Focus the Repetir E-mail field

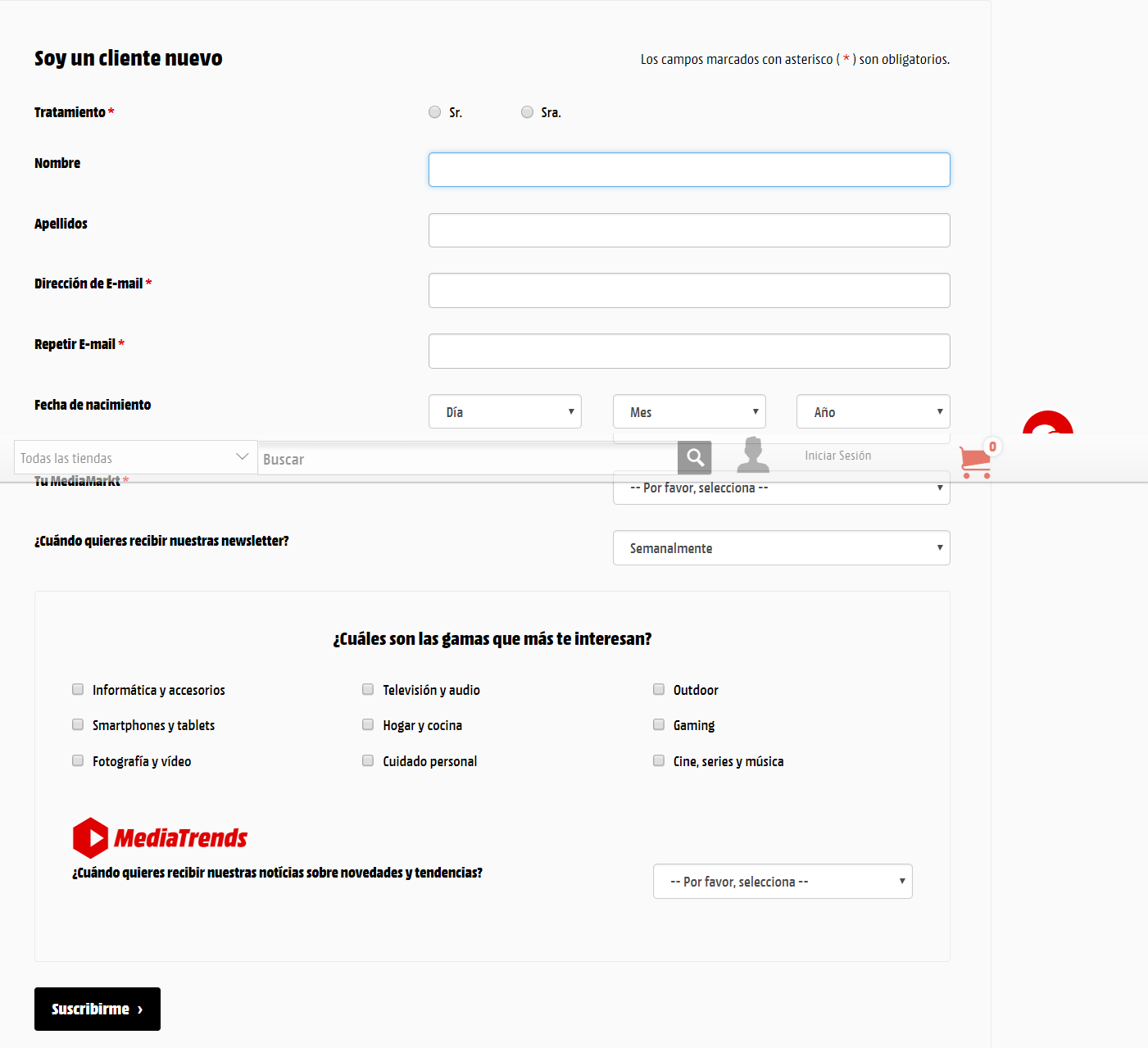689,352
